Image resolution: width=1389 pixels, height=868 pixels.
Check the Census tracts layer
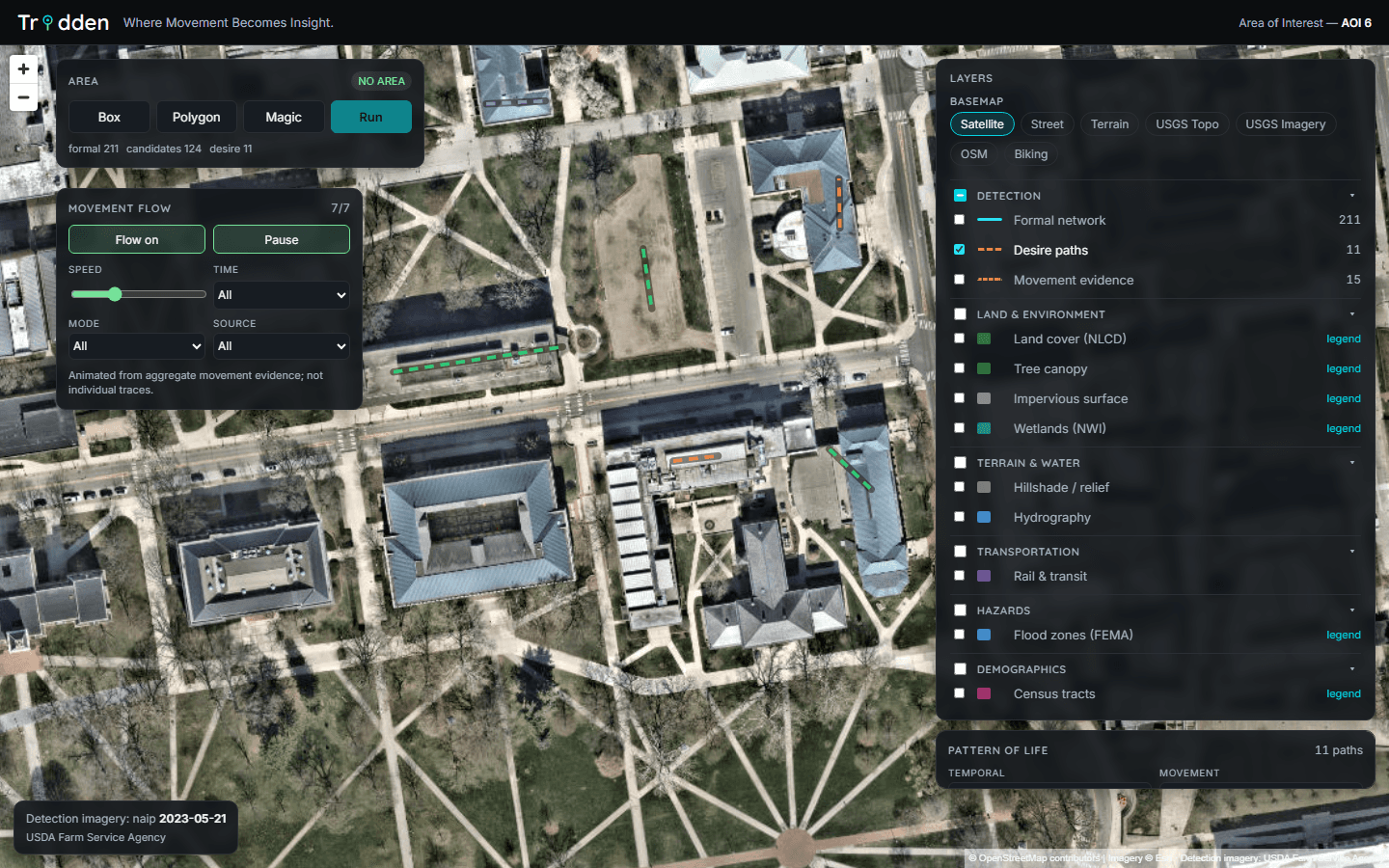tap(959, 692)
